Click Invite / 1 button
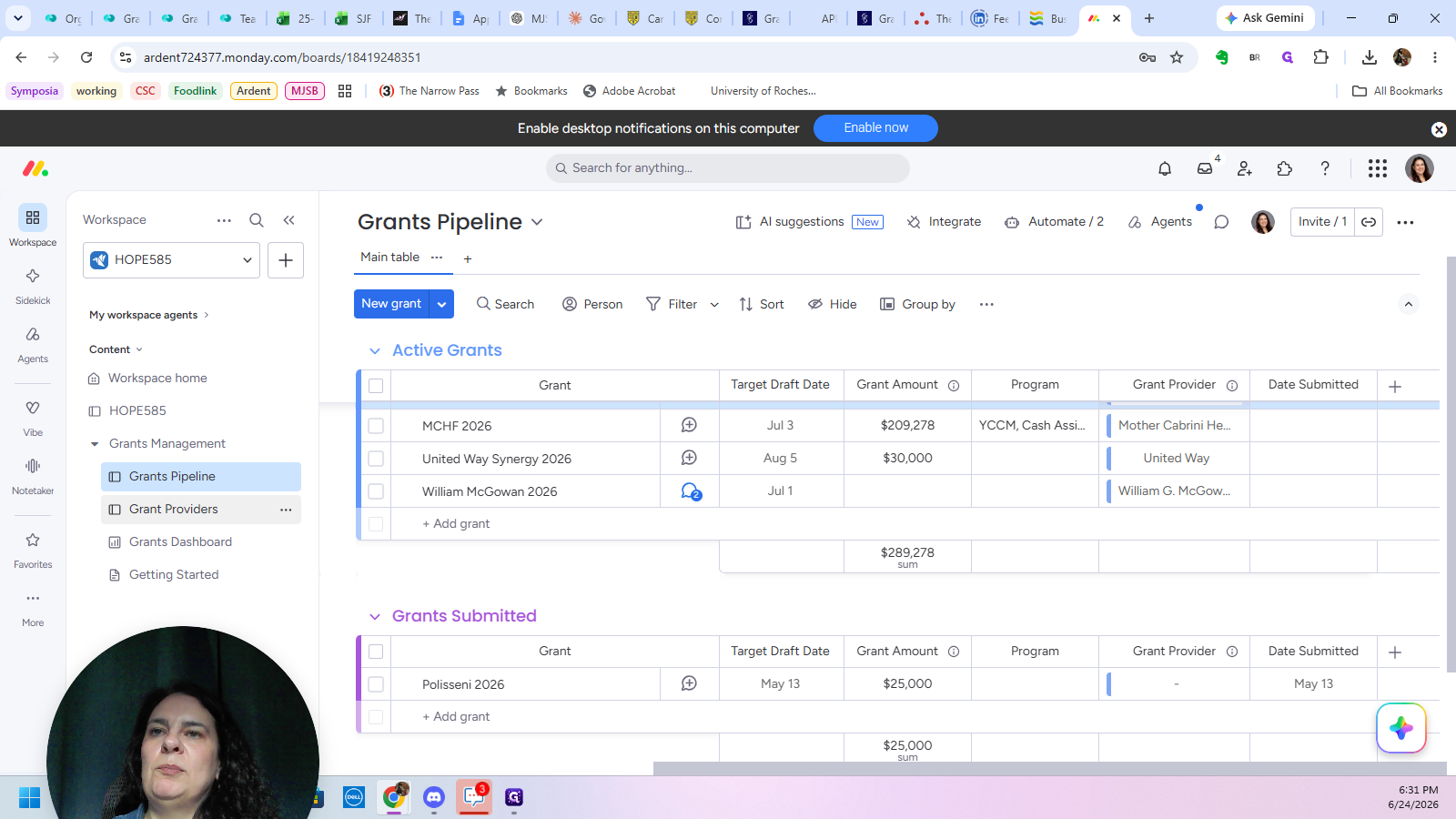This screenshot has width=1456, height=819. tap(1322, 222)
